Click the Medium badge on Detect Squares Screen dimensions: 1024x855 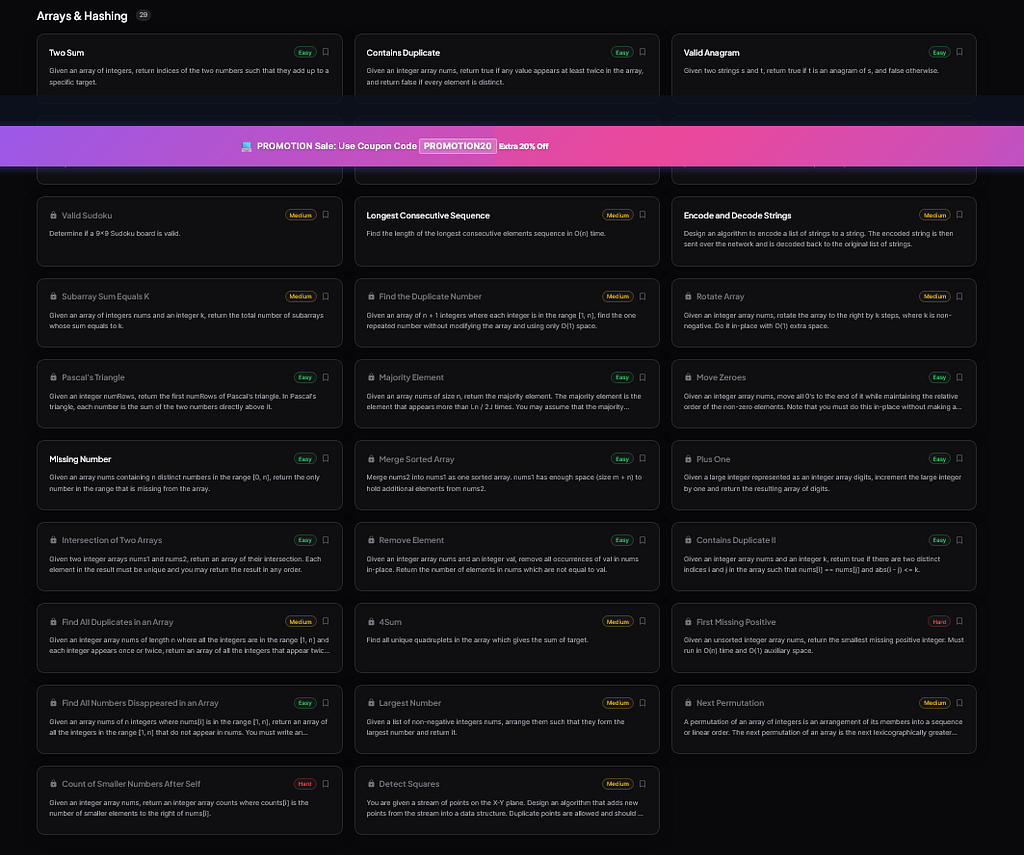[618, 784]
